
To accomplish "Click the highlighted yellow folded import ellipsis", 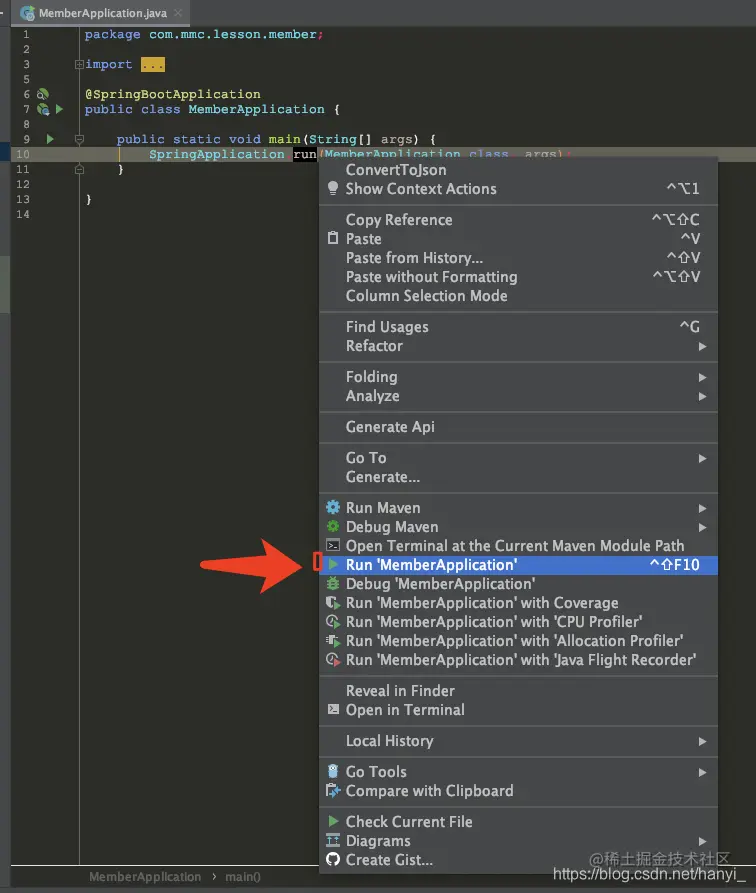I will [x=153, y=64].
